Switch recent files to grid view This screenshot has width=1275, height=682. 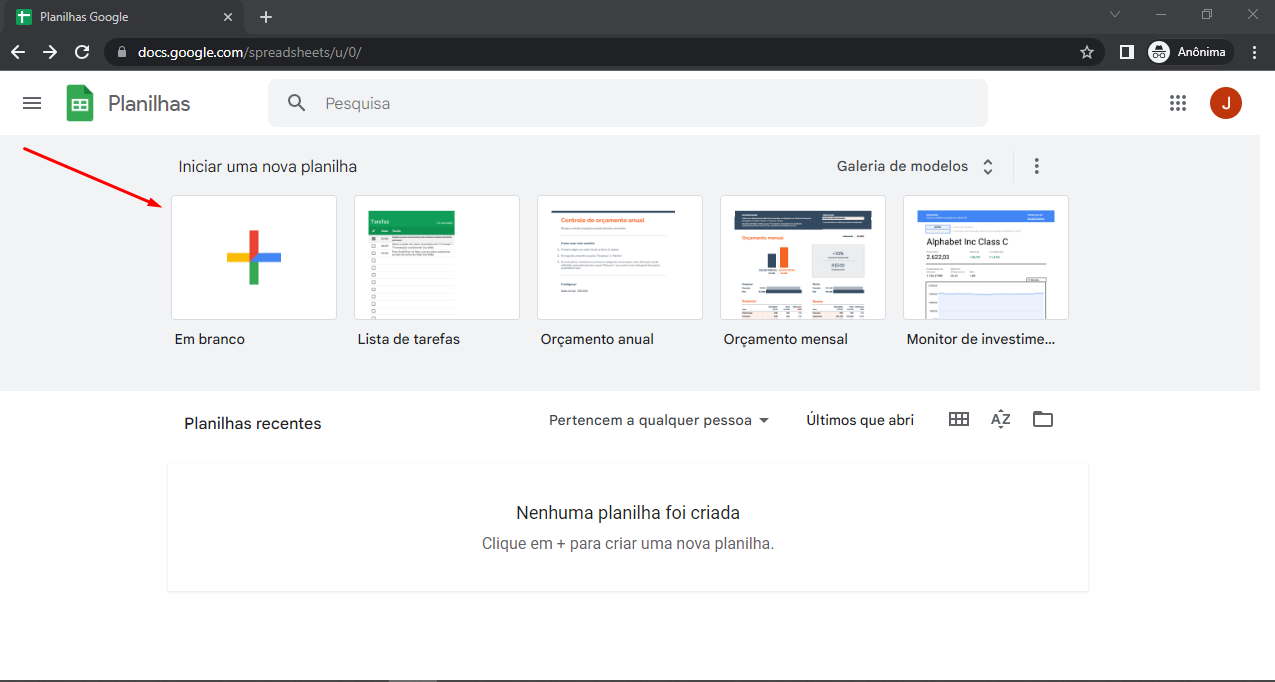[x=958, y=420]
